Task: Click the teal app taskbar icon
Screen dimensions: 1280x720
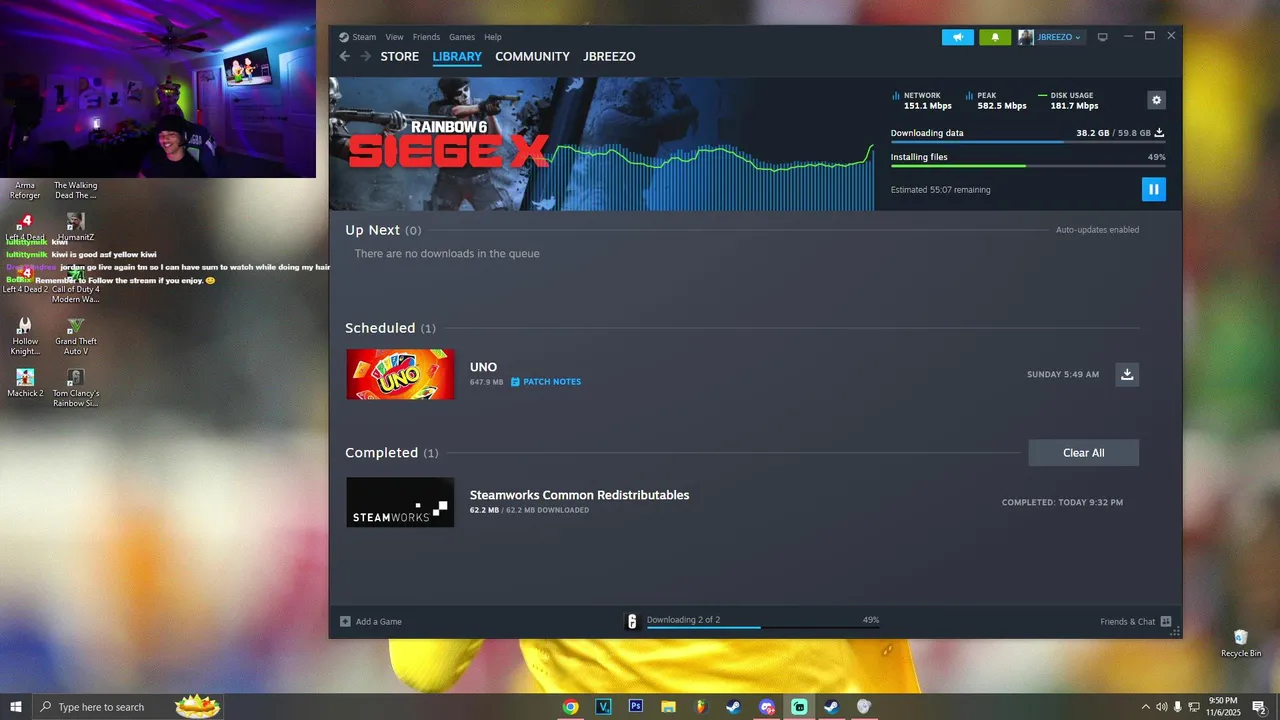Action: [799, 706]
